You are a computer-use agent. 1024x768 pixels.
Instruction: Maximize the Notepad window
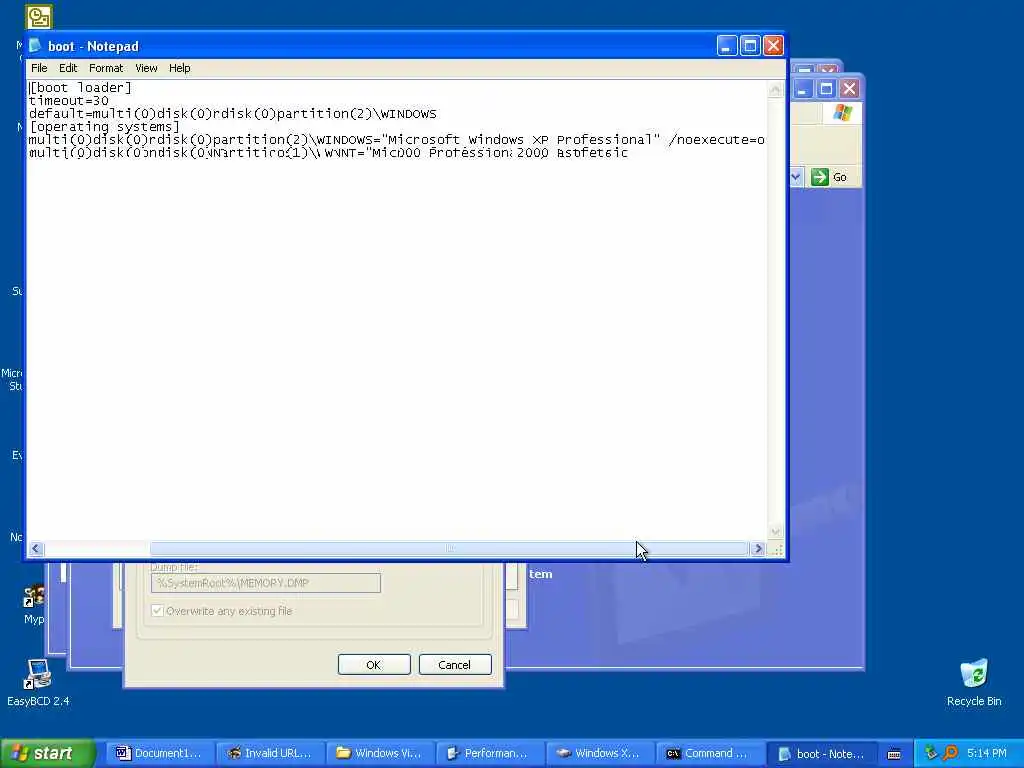750,46
